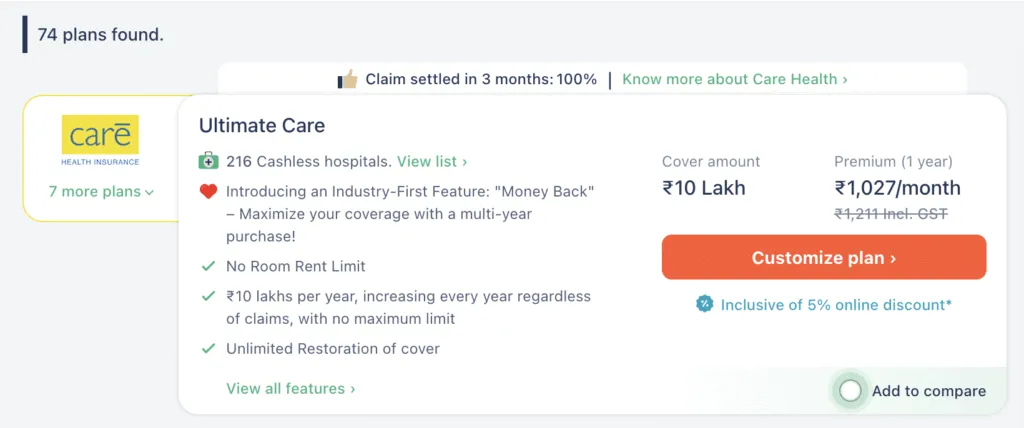
Task: Click checkmark beside Unlimited Restoration of cover
Action: (x=208, y=349)
